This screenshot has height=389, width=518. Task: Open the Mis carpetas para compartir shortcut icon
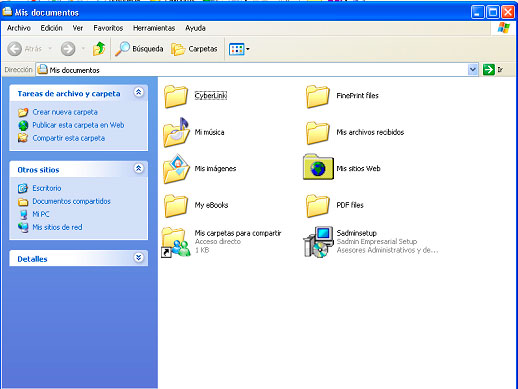coord(176,242)
